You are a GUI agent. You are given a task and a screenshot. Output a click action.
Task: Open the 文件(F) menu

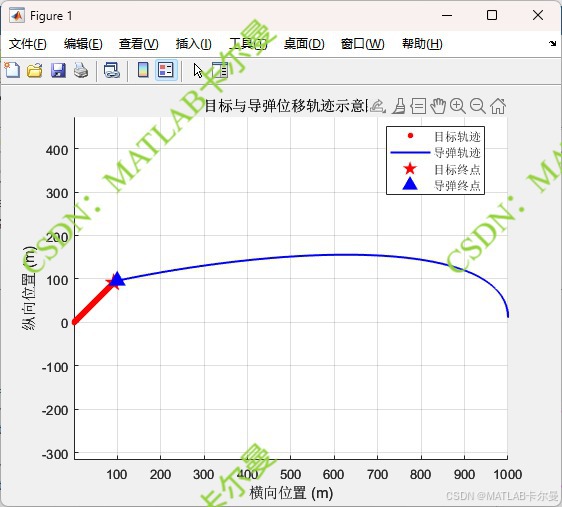pos(28,44)
